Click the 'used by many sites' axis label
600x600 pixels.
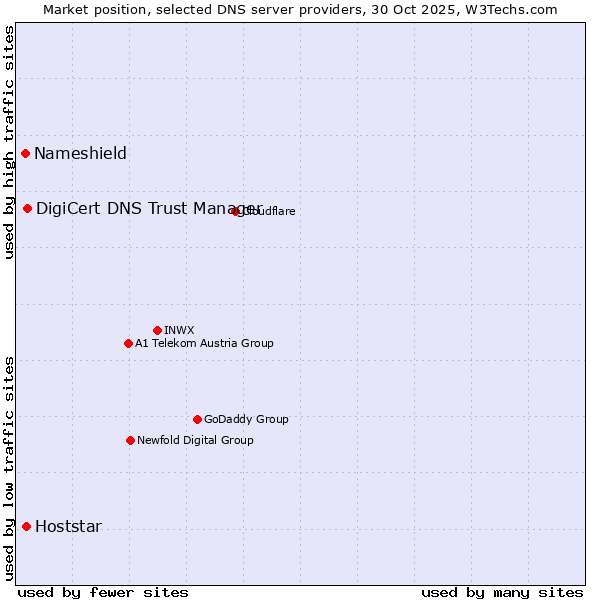(x=502, y=592)
